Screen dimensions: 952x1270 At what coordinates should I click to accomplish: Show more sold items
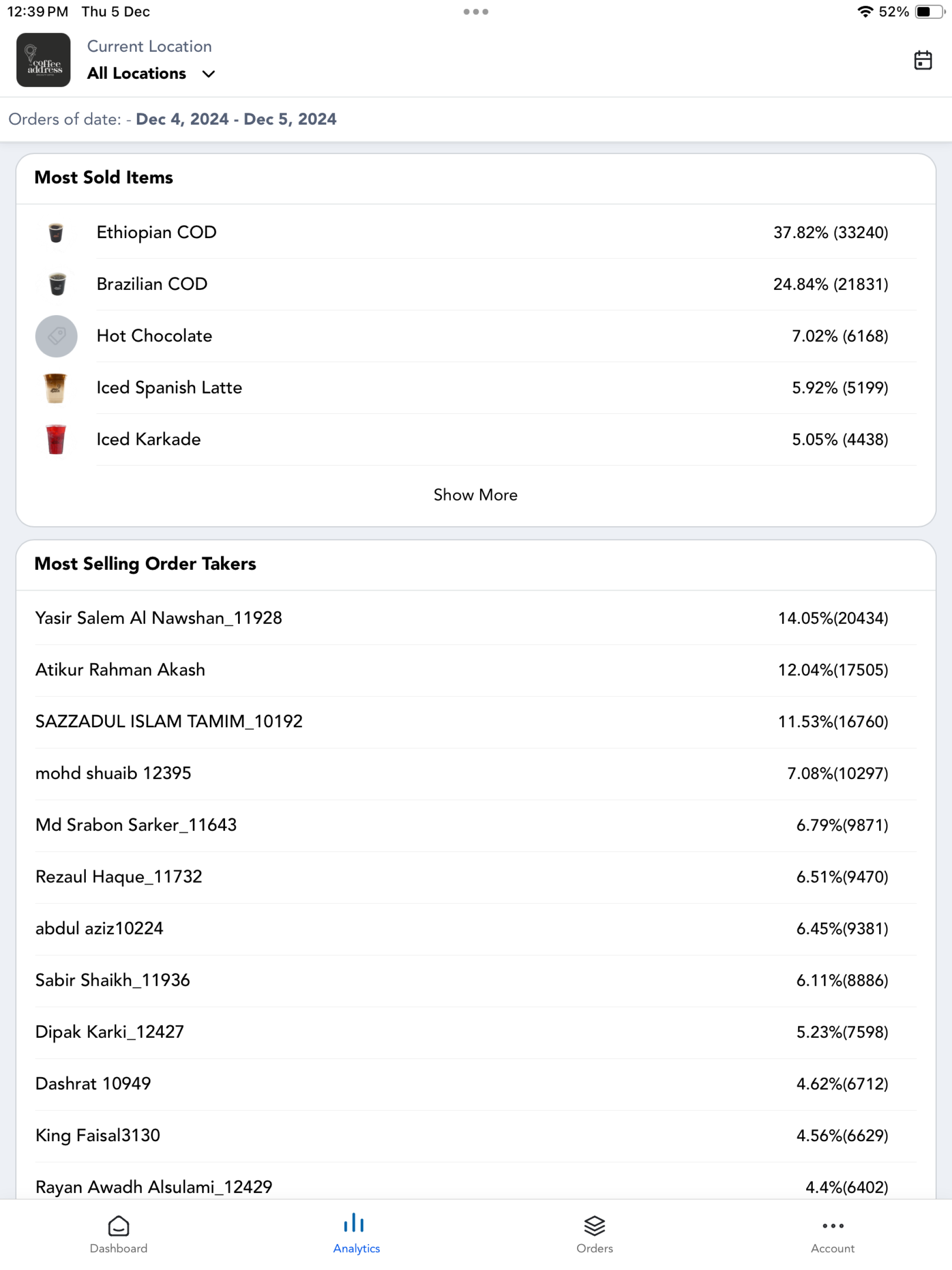[476, 495]
